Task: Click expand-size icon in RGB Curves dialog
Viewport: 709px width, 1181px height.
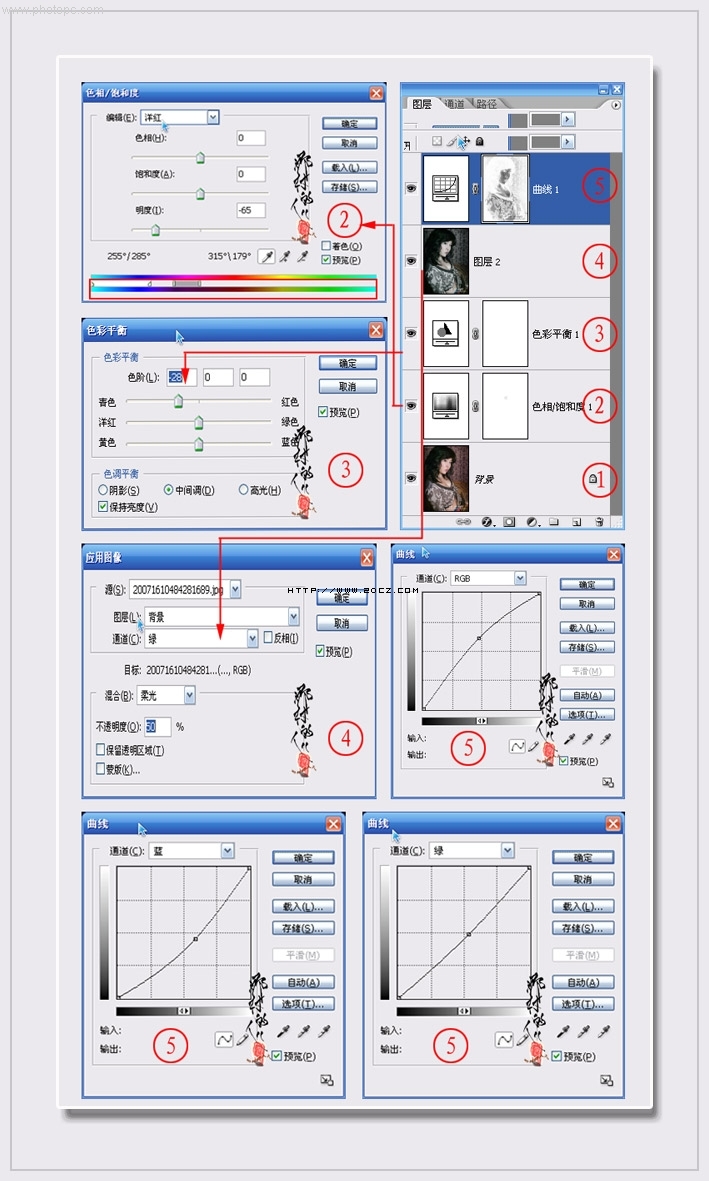Action: [608, 783]
